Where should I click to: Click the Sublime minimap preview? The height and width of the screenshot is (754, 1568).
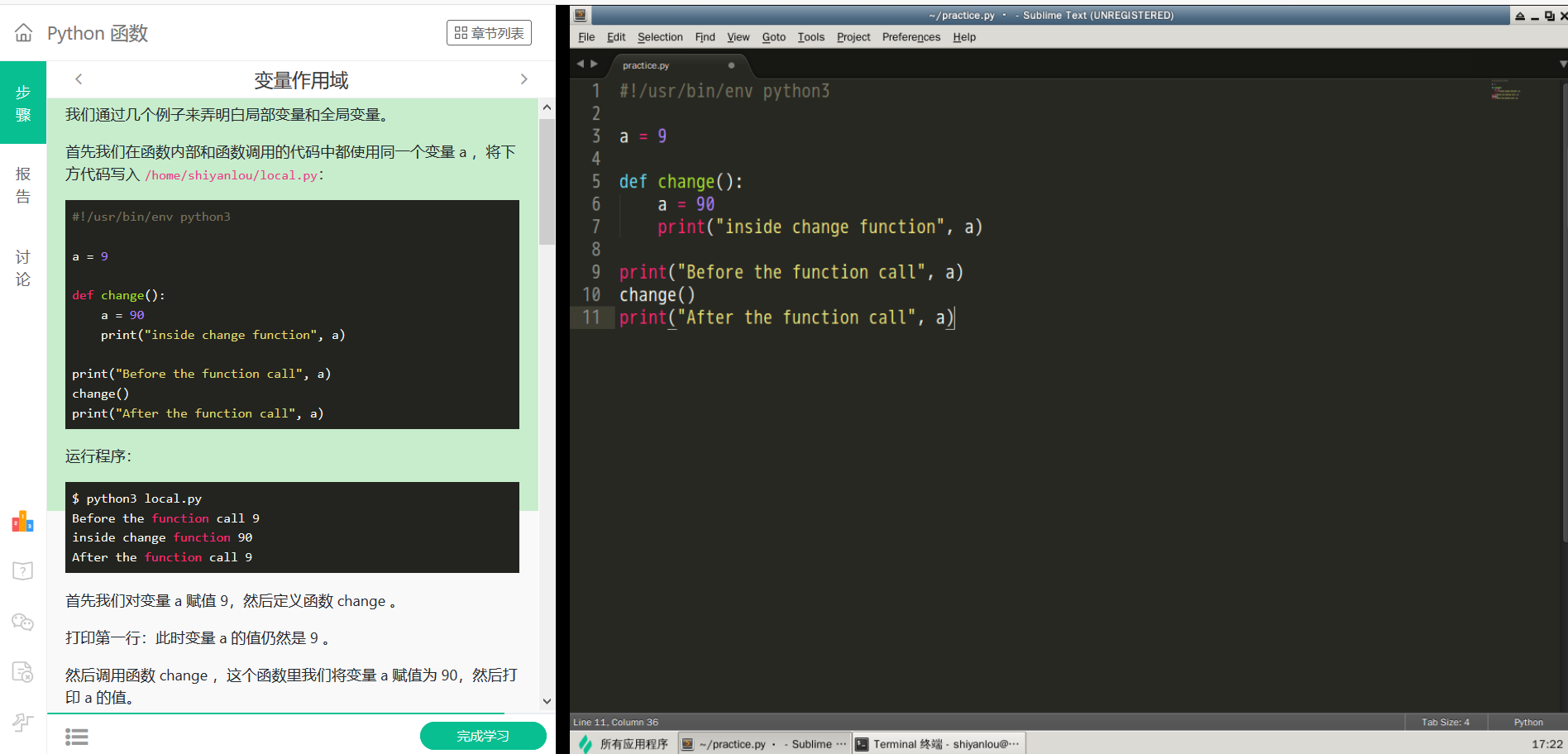[x=1505, y=90]
